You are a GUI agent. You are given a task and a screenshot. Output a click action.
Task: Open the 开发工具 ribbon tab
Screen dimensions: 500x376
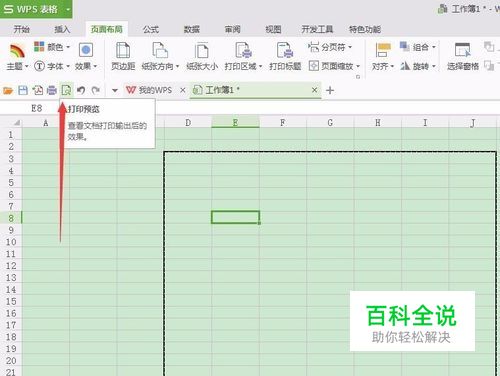(317, 29)
